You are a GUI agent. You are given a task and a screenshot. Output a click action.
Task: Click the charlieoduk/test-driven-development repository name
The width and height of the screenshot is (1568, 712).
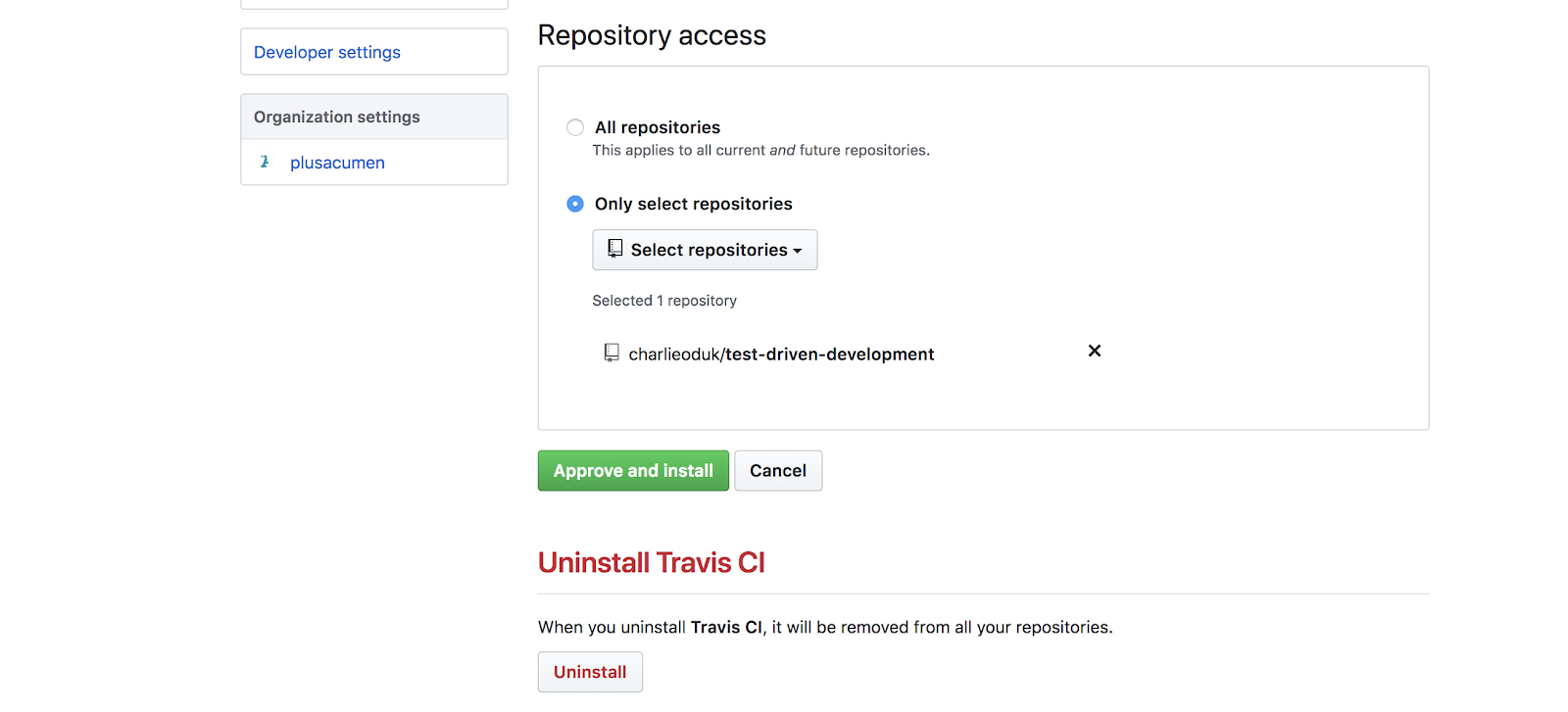(781, 355)
